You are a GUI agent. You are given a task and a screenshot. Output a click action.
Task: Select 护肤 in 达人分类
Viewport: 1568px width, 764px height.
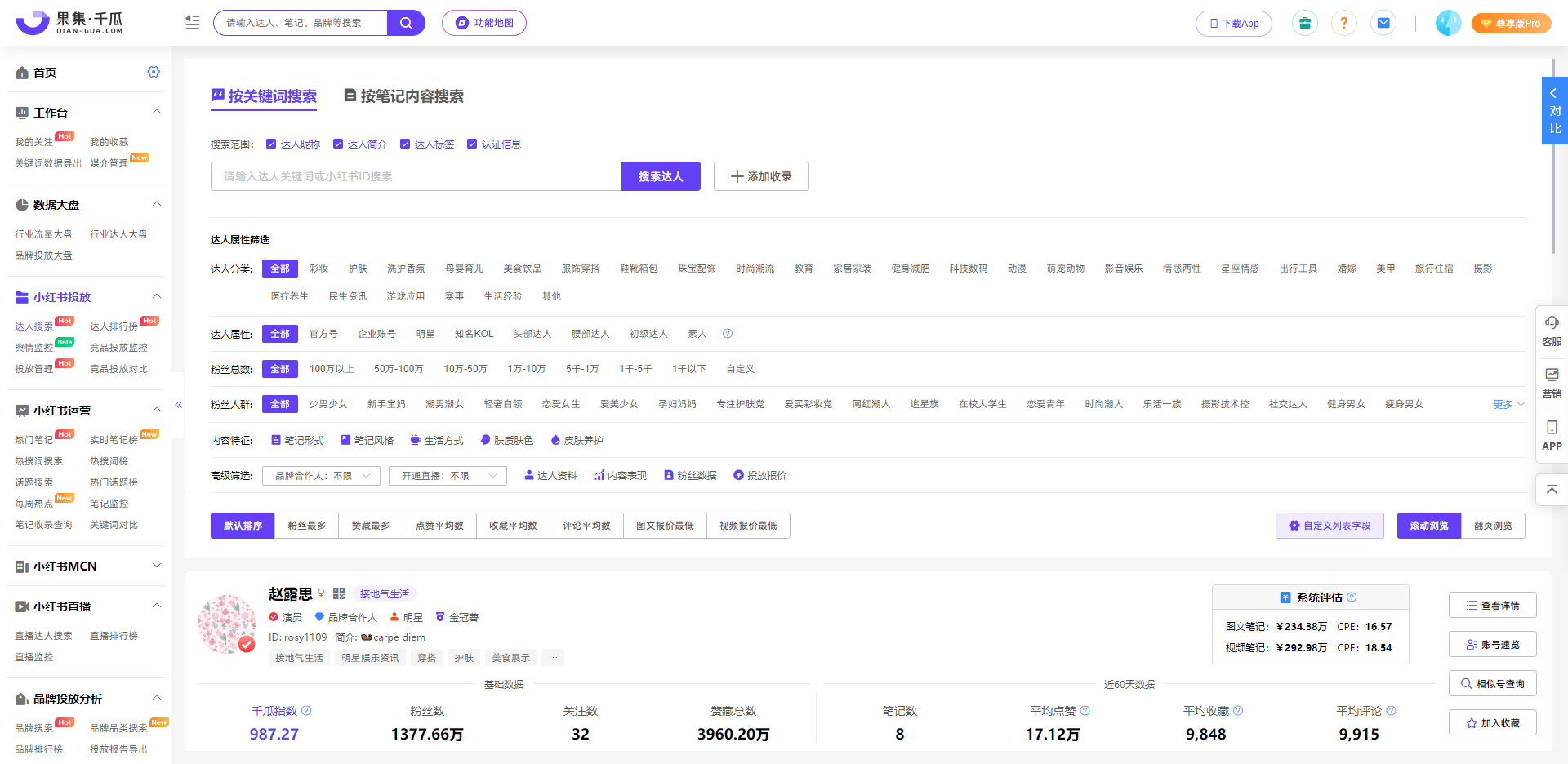click(x=358, y=269)
